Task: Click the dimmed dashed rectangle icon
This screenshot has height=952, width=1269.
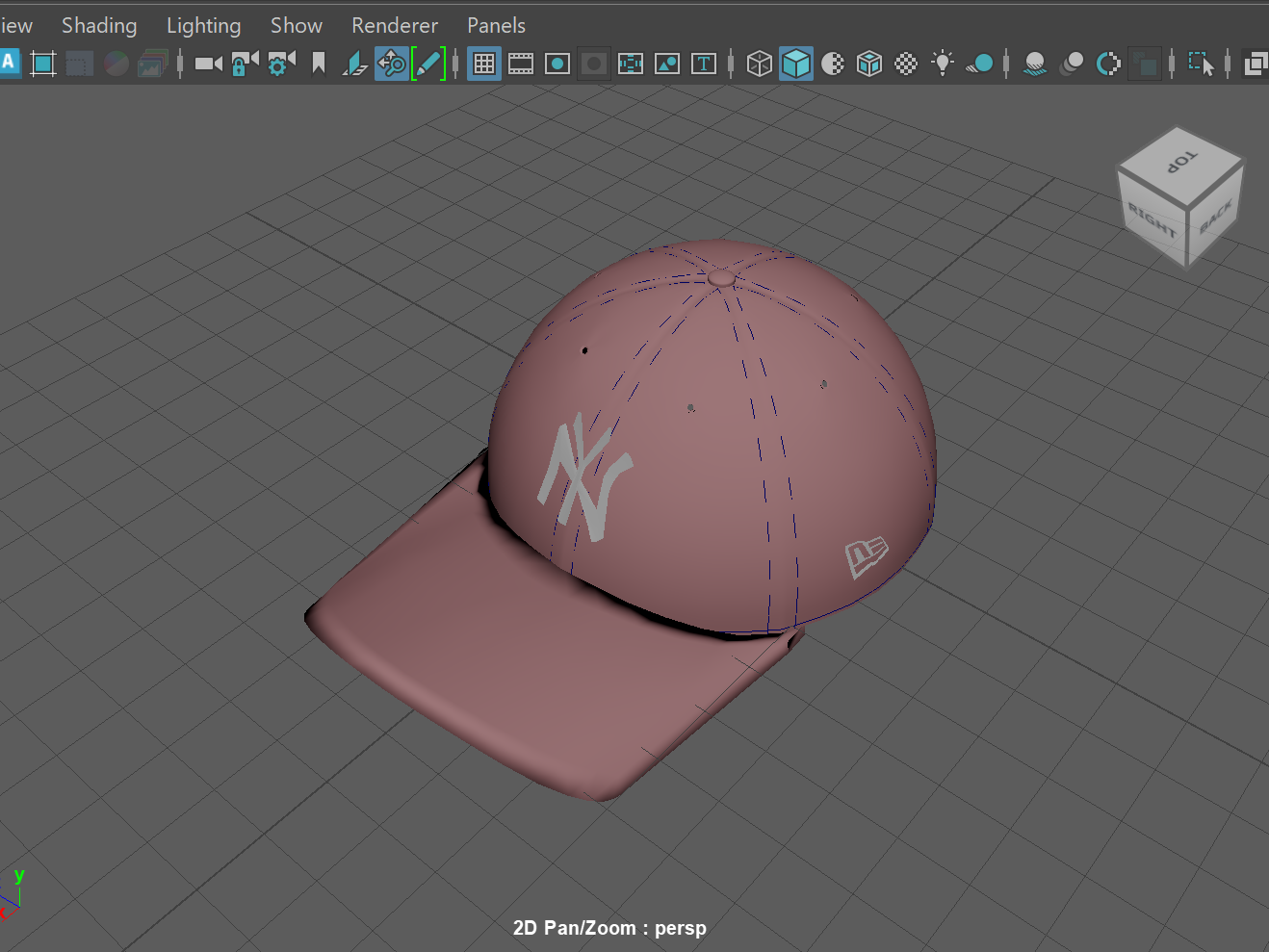Action: click(x=80, y=64)
